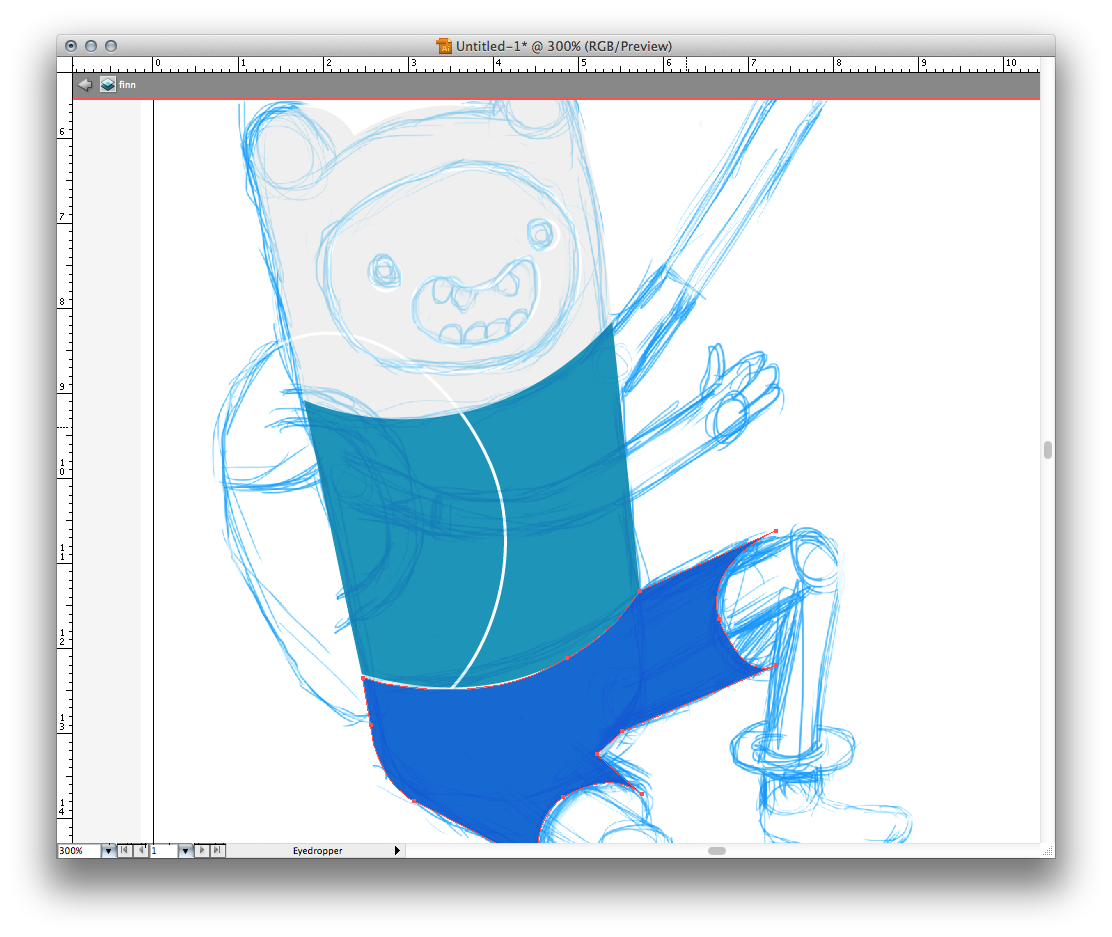
Task: Open the zoom level dropdown
Action: pyautogui.click(x=108, y=851)
